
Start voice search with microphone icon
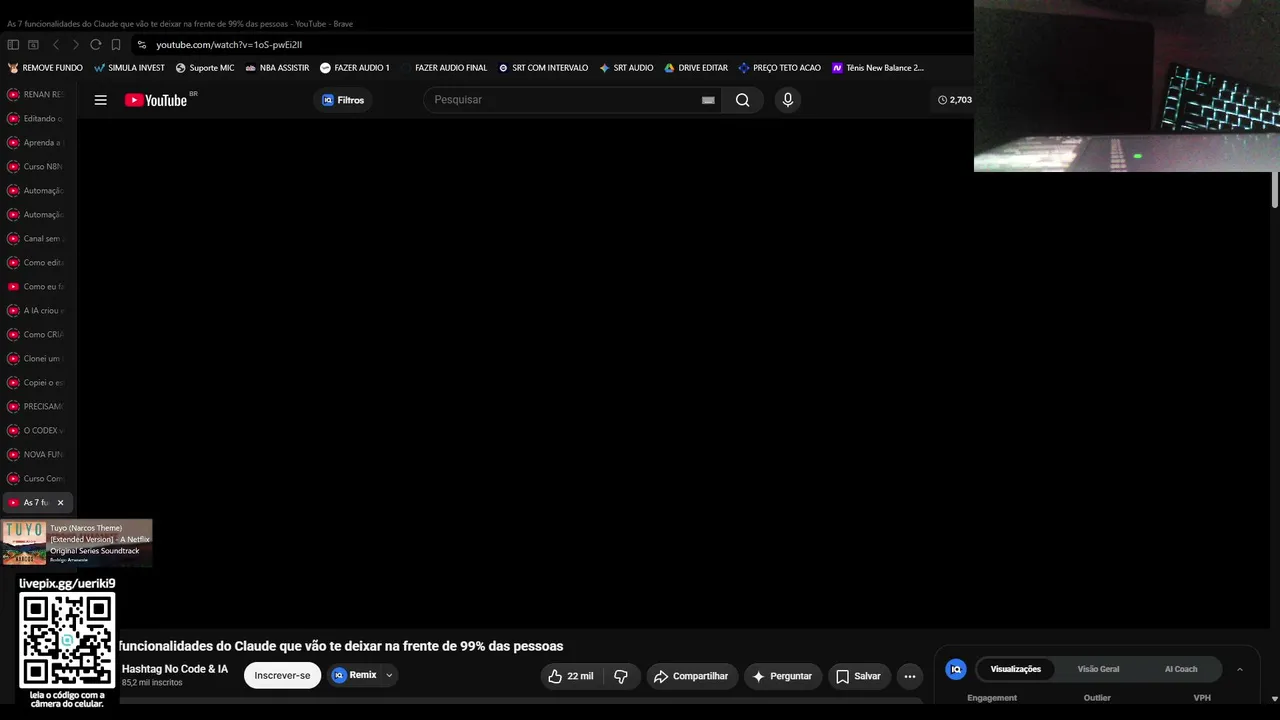click(x=787, y=100)
